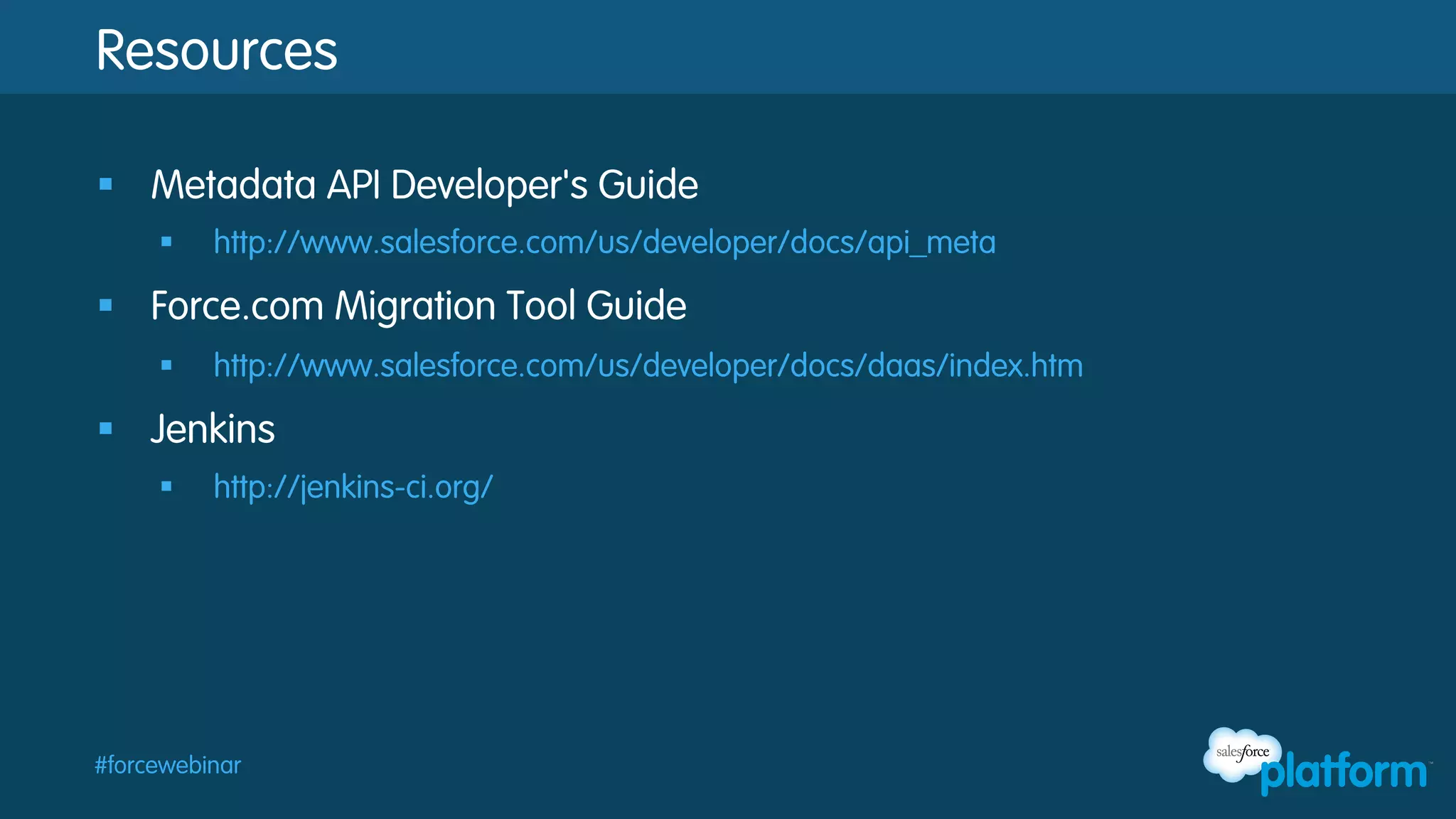Click the salesforce platform logo

click(1317, 761)
